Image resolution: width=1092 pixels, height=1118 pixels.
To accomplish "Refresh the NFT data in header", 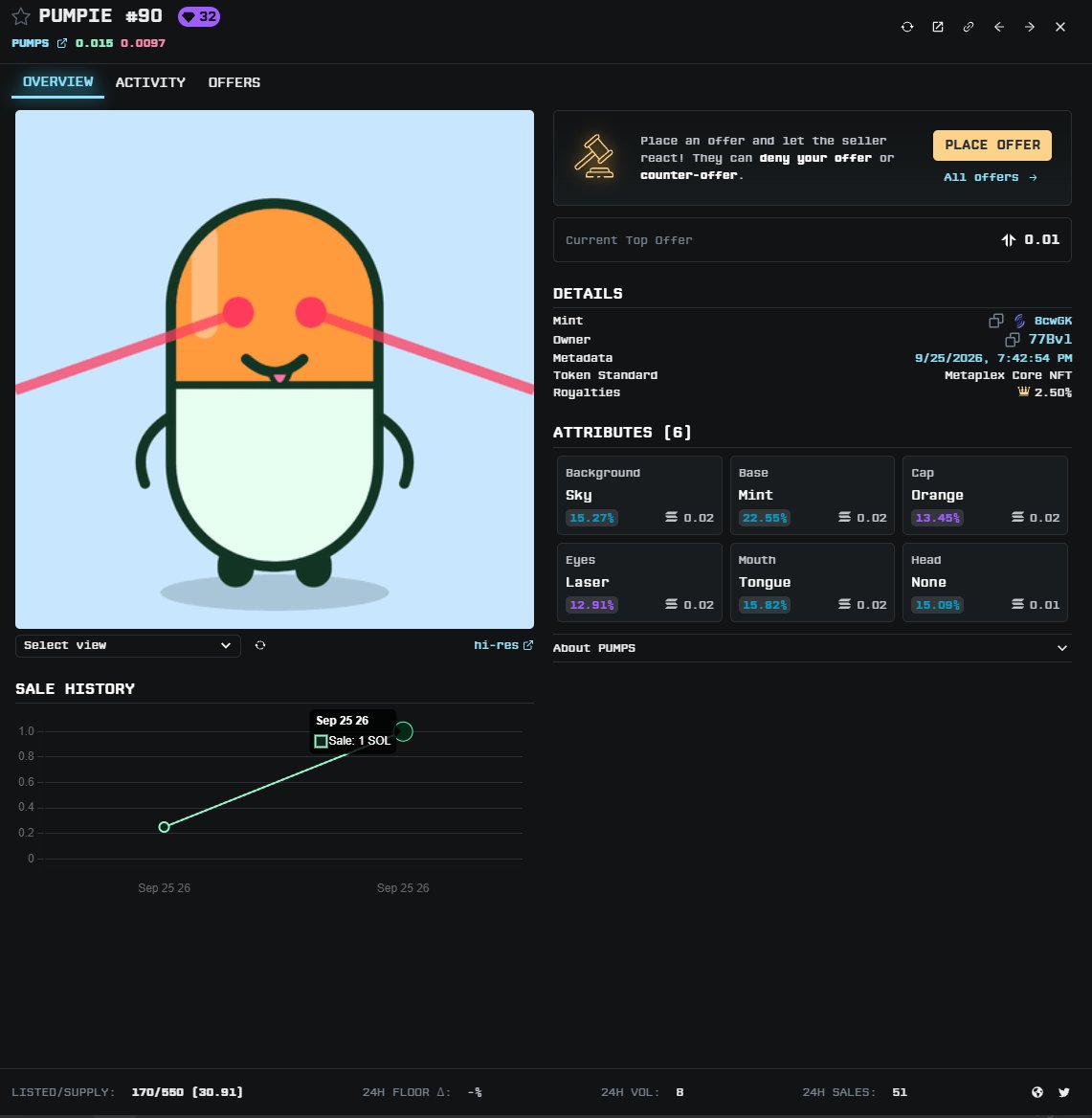I will click(x=907, y=27).
